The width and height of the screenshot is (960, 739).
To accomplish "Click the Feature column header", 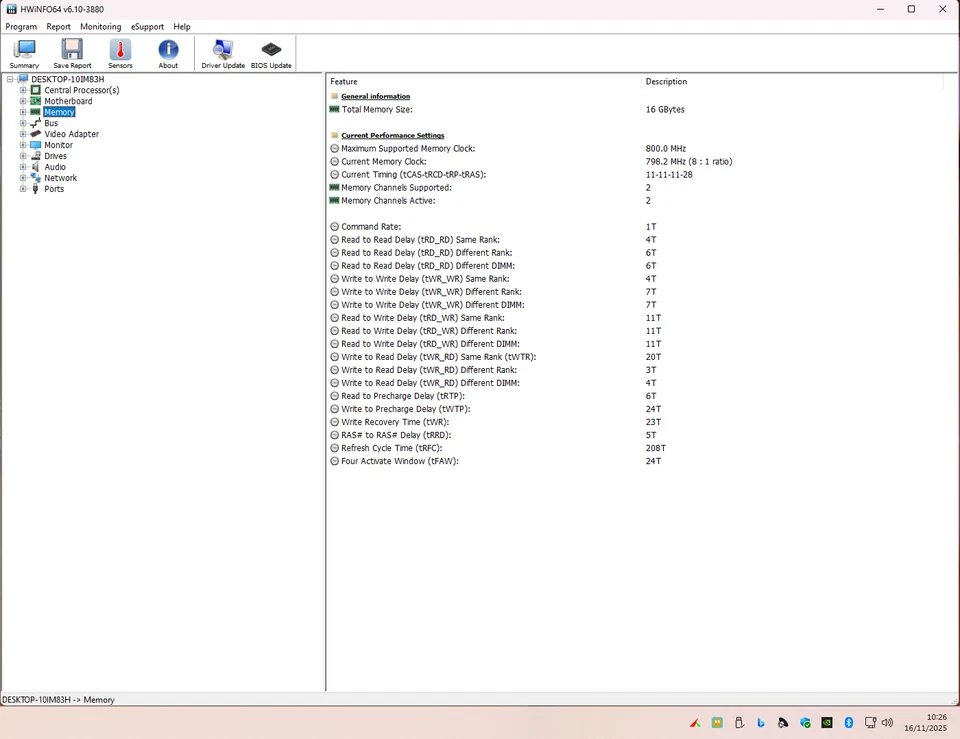I will click(484, 81).
